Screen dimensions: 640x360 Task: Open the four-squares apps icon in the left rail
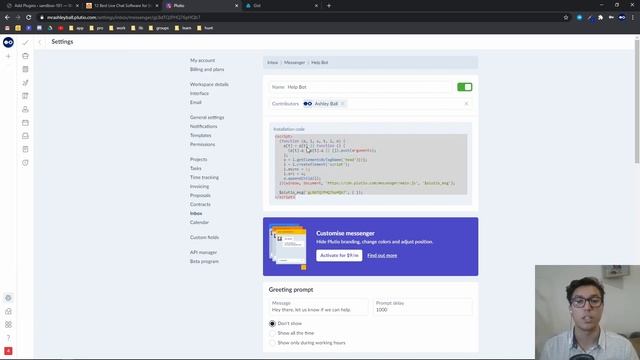tap(8, 324)
